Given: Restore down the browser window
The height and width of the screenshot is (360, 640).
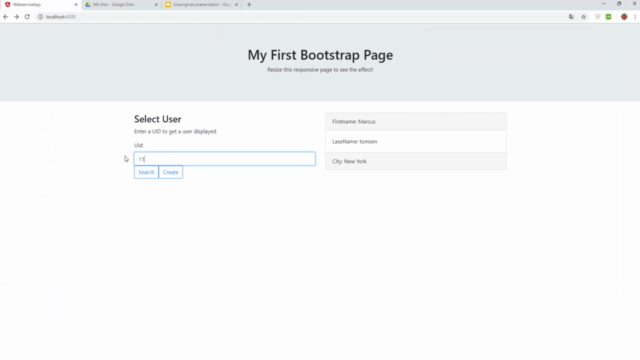Looking at the screenshot, I should click(619, 4).
